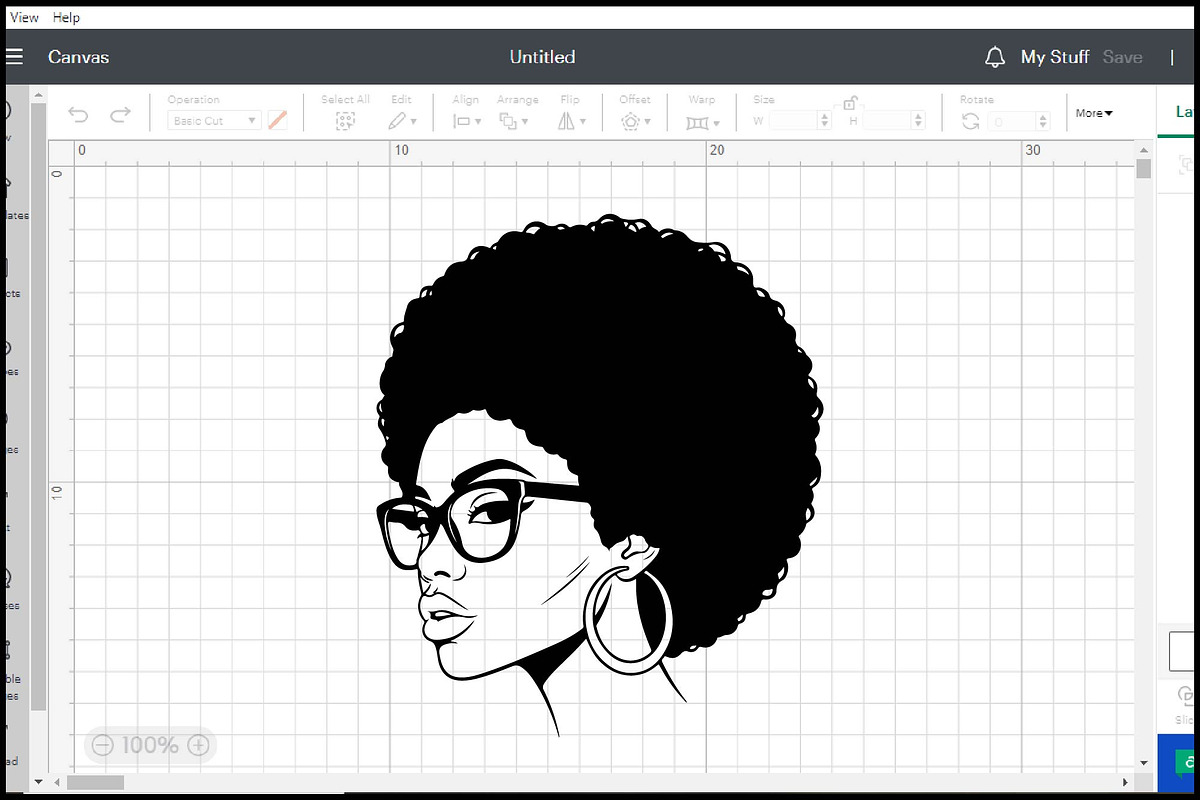Toggle the size aspect ratio lock

point(850,102)
